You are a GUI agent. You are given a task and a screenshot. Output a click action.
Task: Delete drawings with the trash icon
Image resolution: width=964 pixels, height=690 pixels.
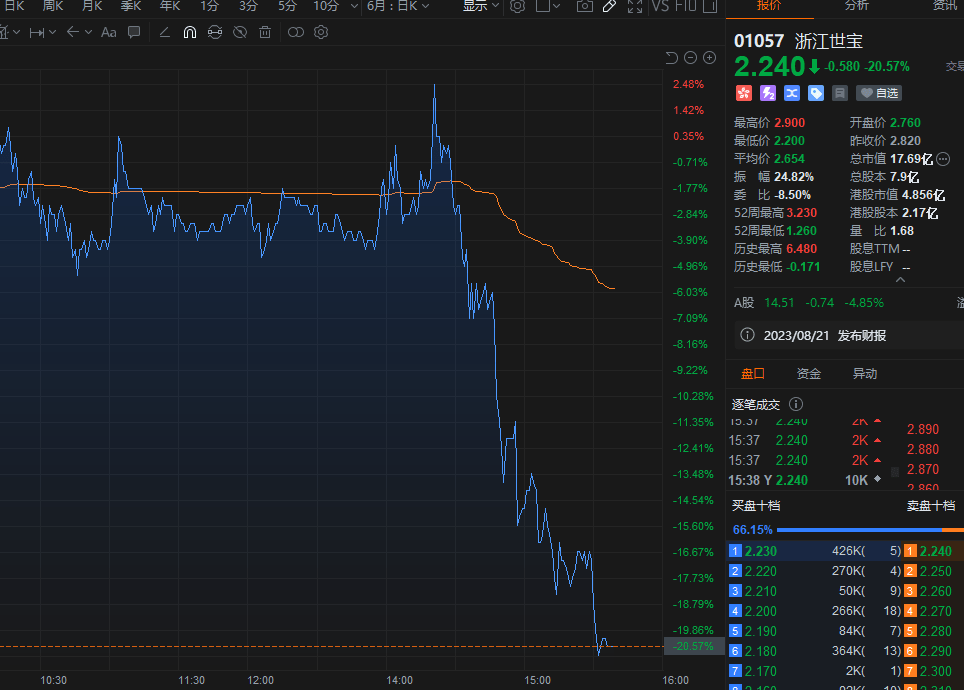265,33
